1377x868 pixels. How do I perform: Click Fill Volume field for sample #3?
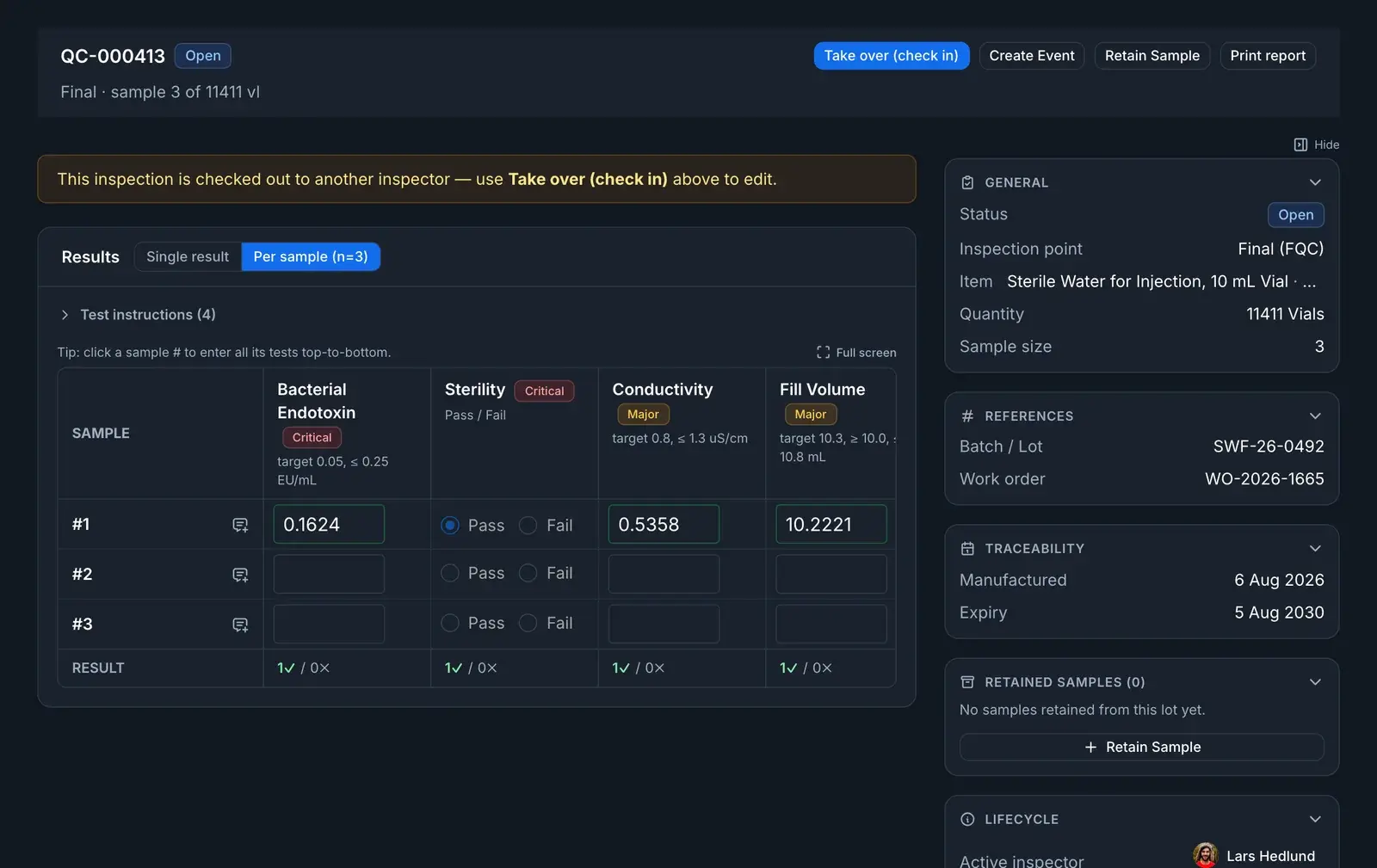831,625
